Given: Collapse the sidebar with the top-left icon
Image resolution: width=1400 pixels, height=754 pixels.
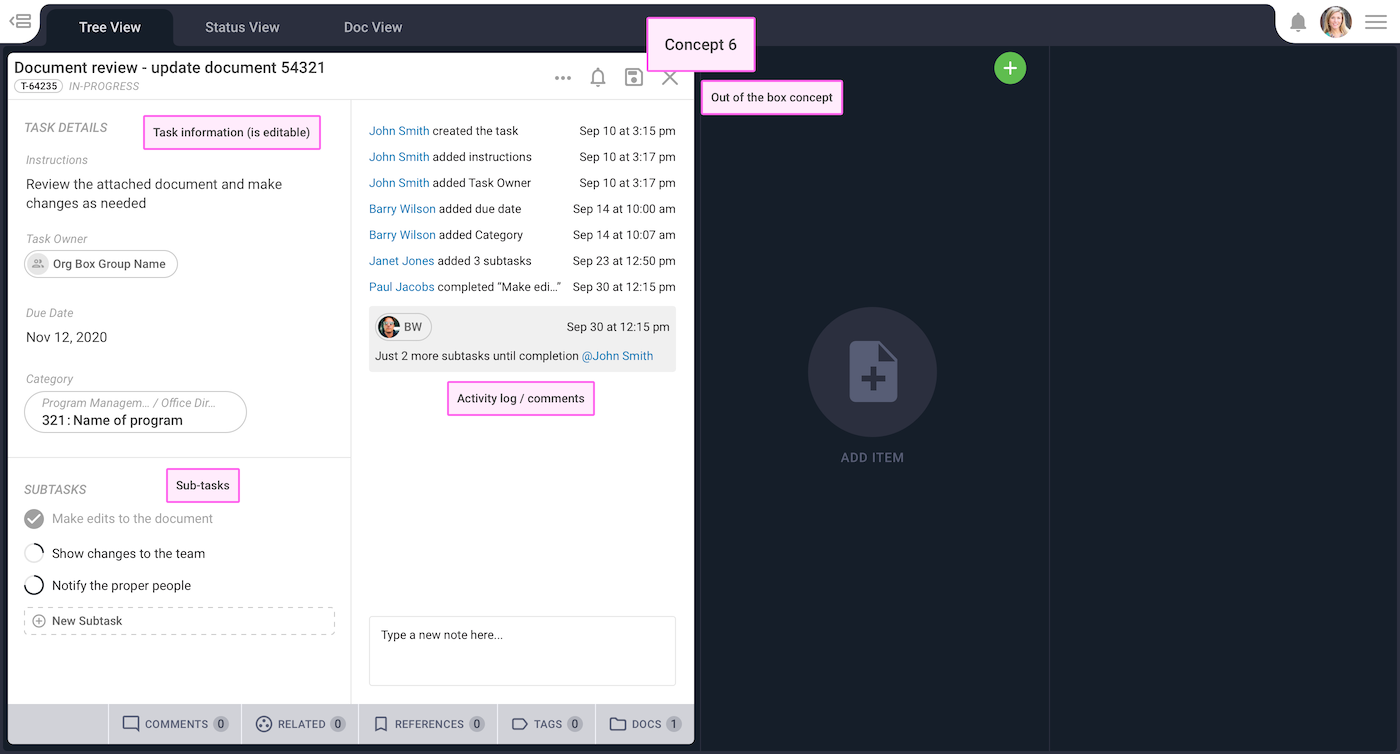Looking at the screenshot, I should 20,21.
